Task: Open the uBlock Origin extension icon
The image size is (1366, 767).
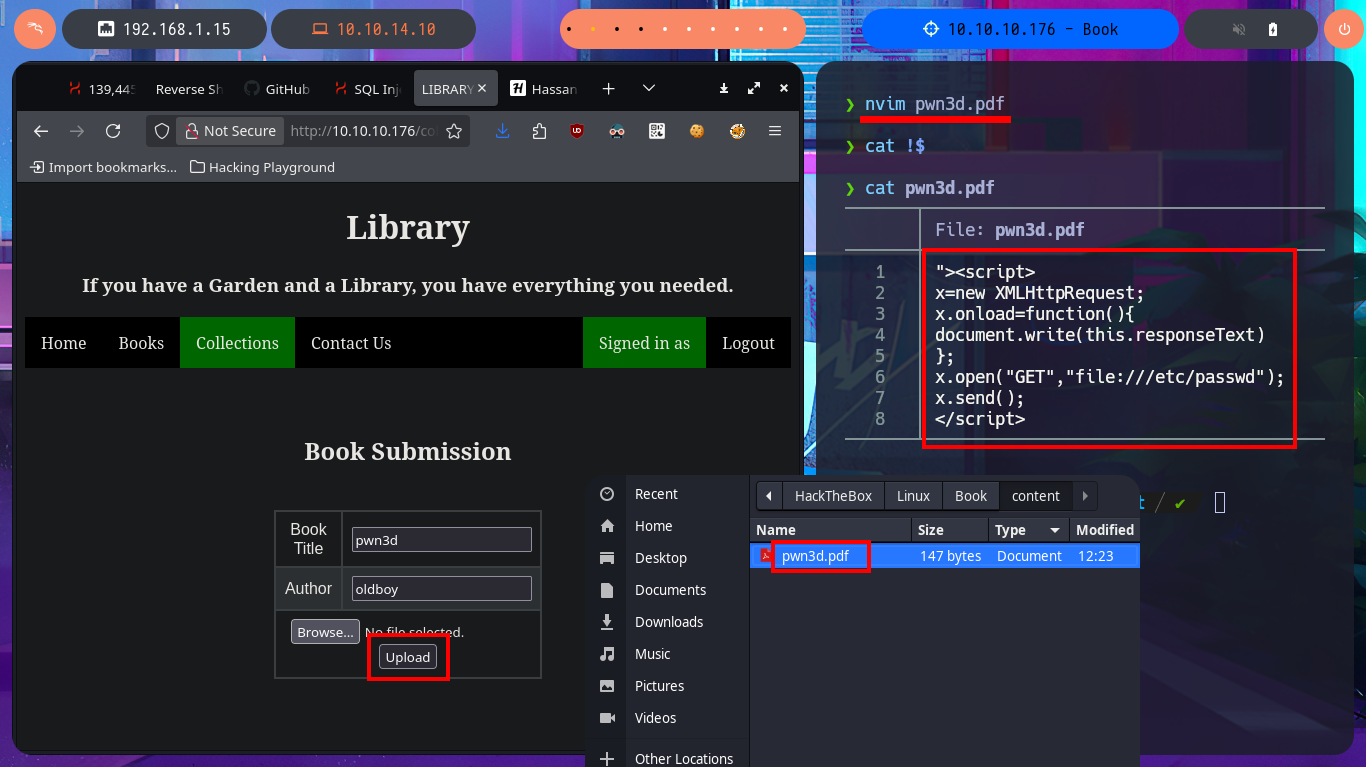Action: click(x=577, y=131)
